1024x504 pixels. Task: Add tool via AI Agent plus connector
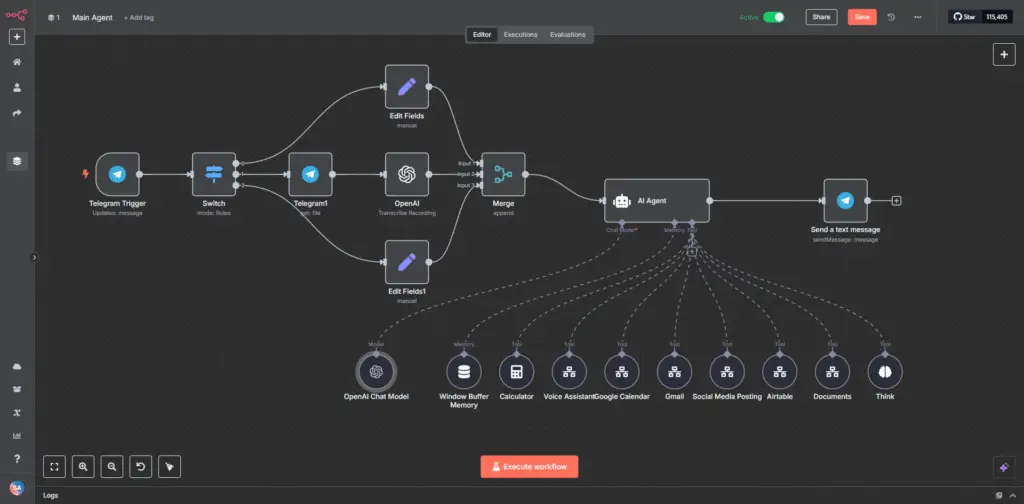pyautogui.click(x=692, y=251)
